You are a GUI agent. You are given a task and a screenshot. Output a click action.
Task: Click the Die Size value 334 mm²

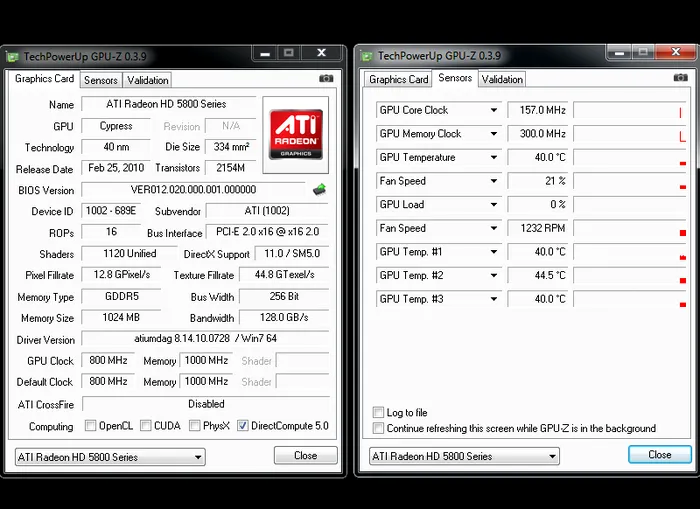coord(230,147)
